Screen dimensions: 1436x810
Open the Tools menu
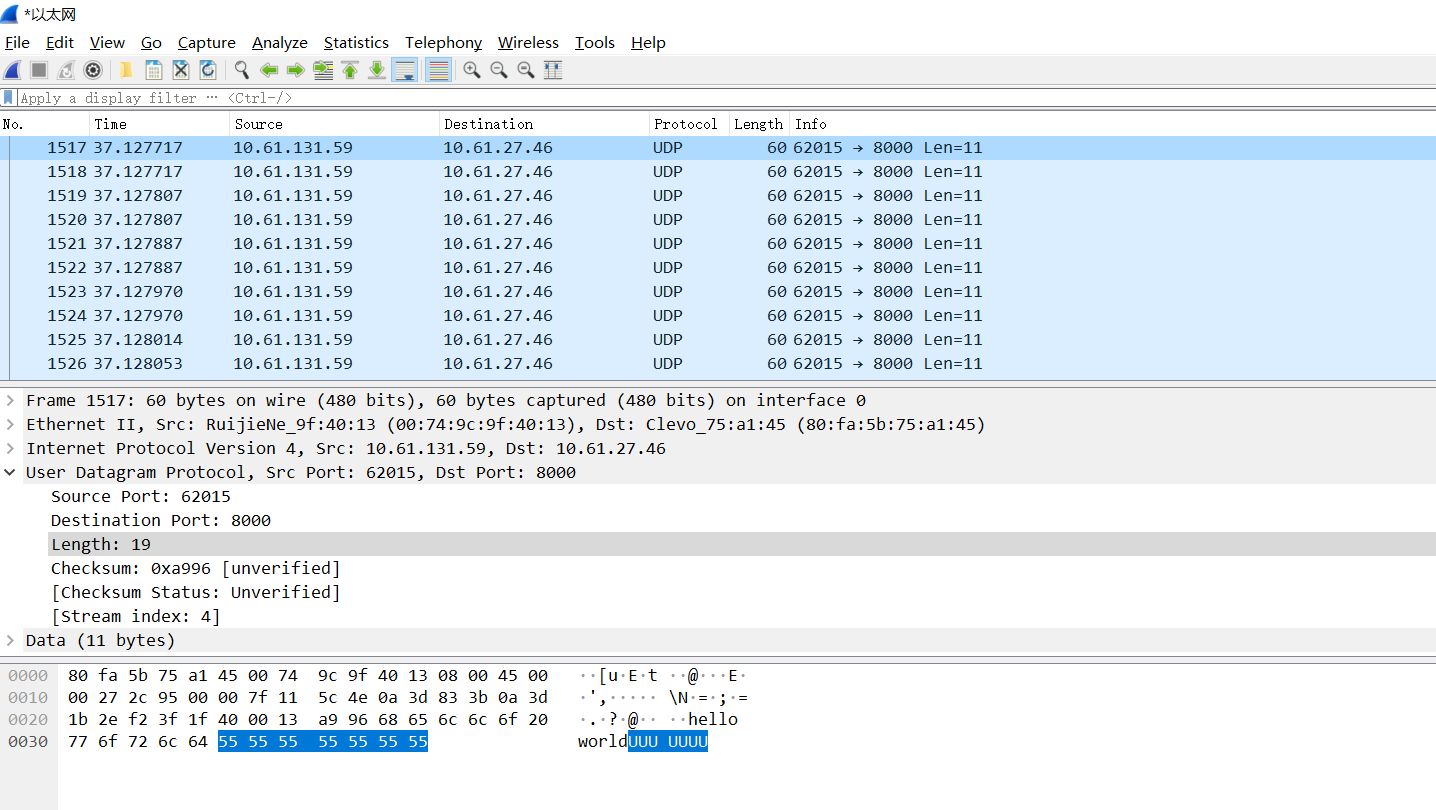(595, 42)
